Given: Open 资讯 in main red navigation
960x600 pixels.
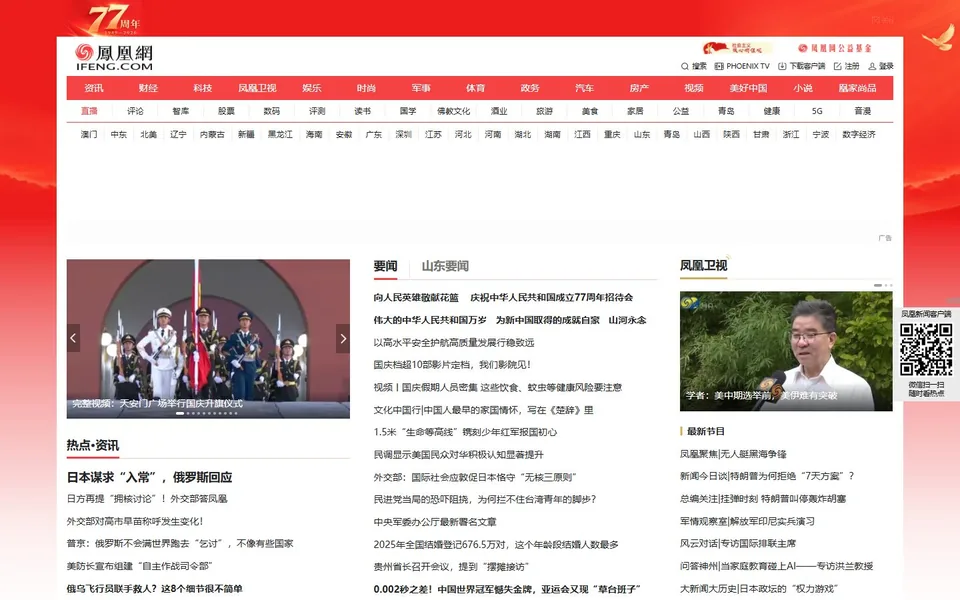Looking at the screenshot, I should pos(94,88).
